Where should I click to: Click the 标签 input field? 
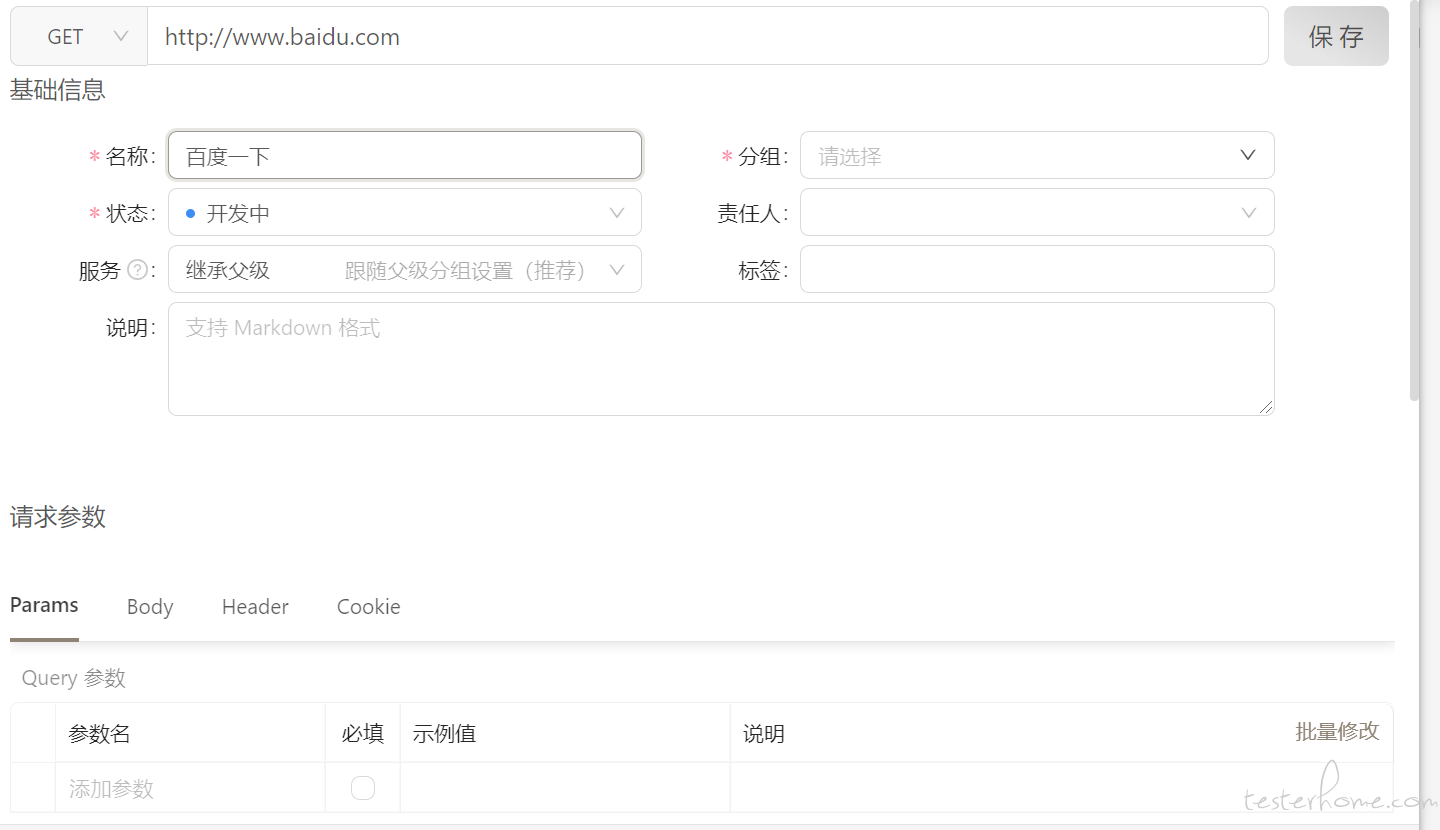(x=1037, y=269)
